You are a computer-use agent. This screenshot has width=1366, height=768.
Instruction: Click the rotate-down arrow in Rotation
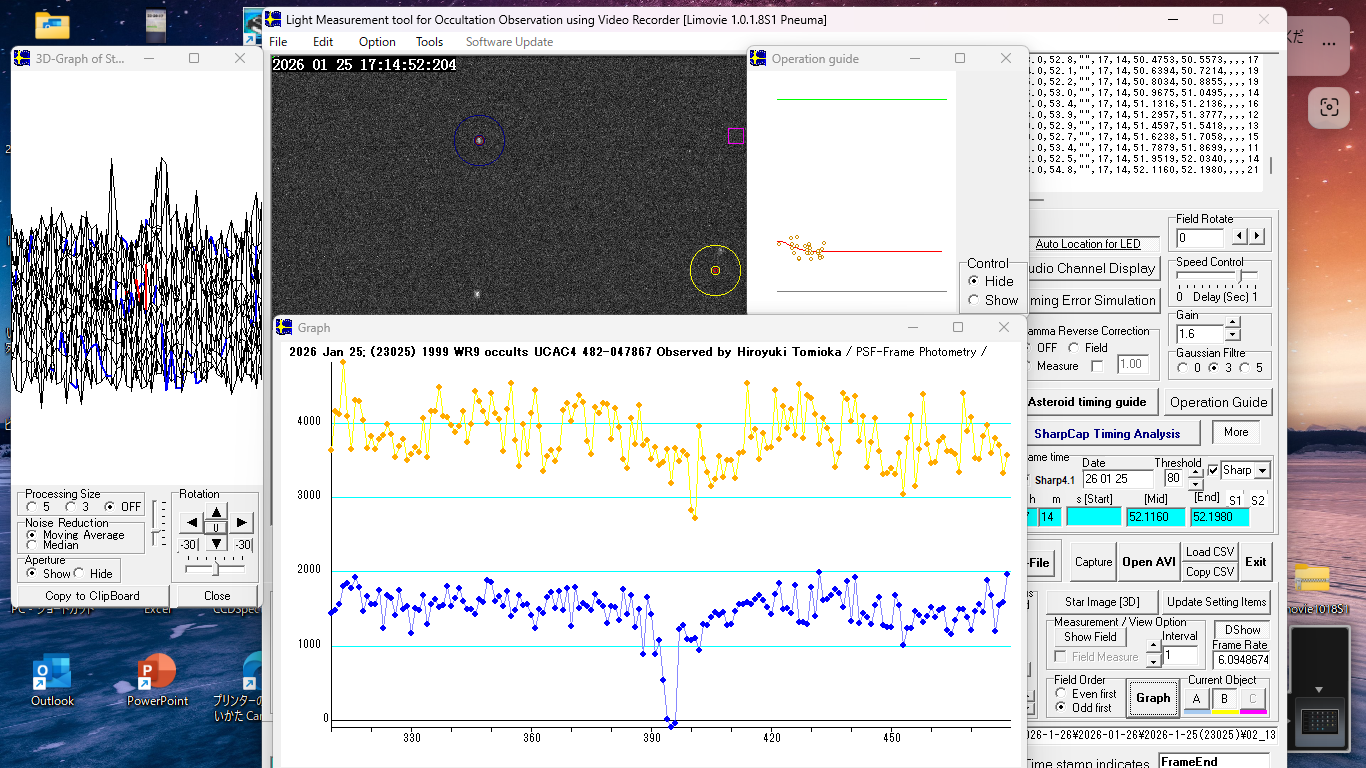point(217,543)
